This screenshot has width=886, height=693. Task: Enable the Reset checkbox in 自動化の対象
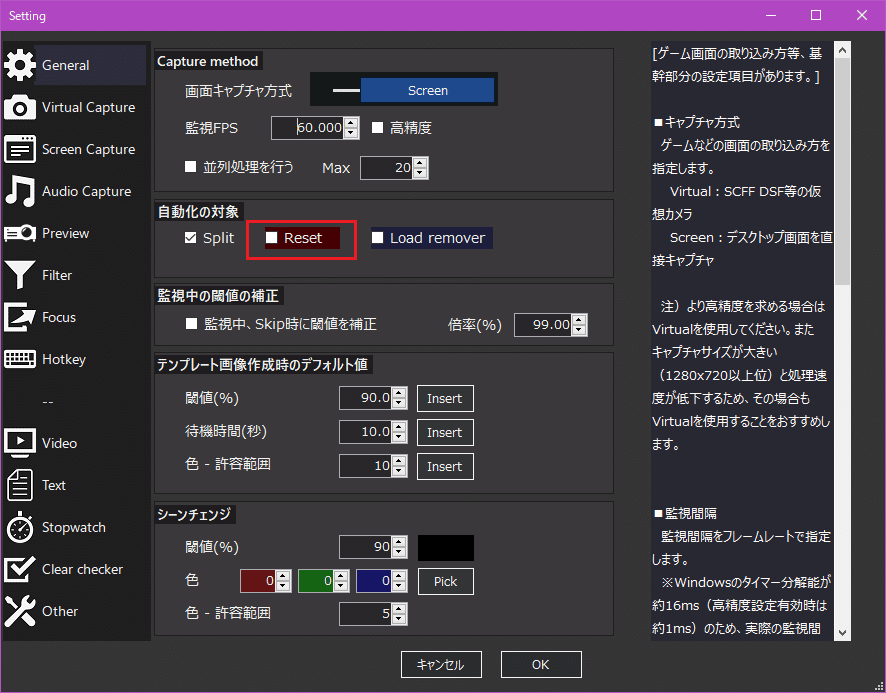coord(272,239)
